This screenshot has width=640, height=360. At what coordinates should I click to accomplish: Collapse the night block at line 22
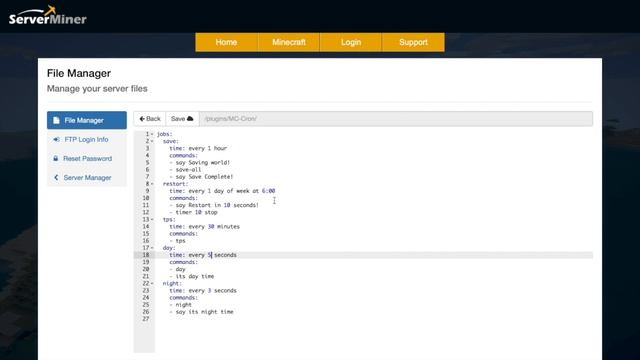(152, 283)
